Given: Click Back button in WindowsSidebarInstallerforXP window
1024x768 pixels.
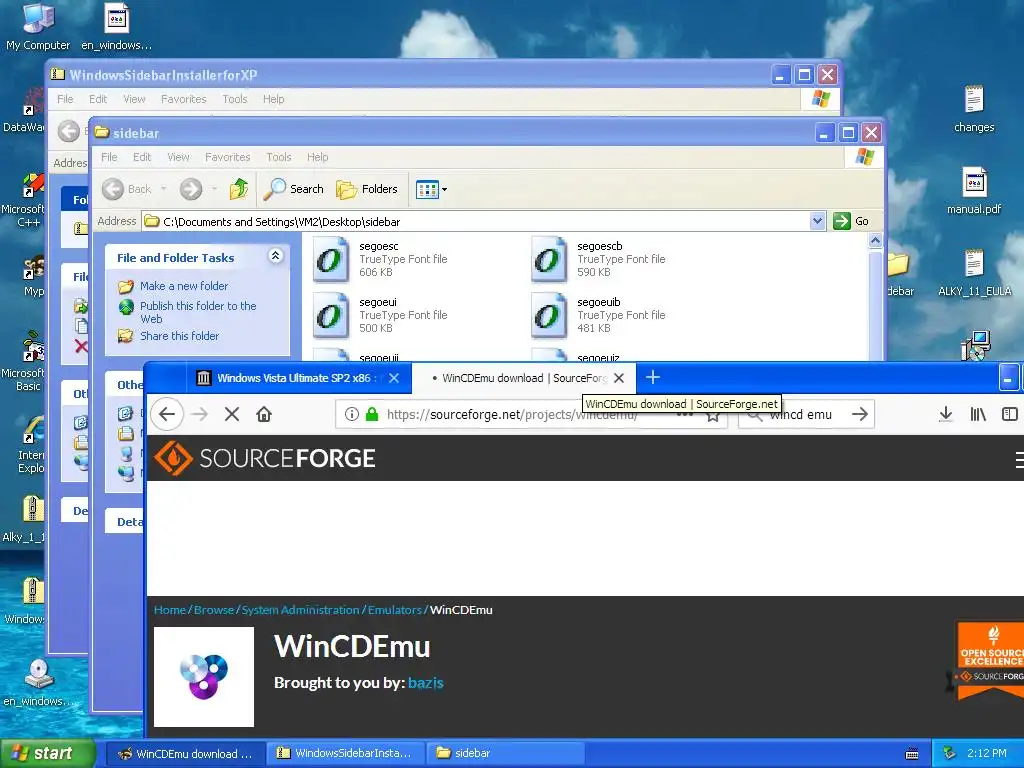Looking at the screenshot, I should [x=69, y=131].
